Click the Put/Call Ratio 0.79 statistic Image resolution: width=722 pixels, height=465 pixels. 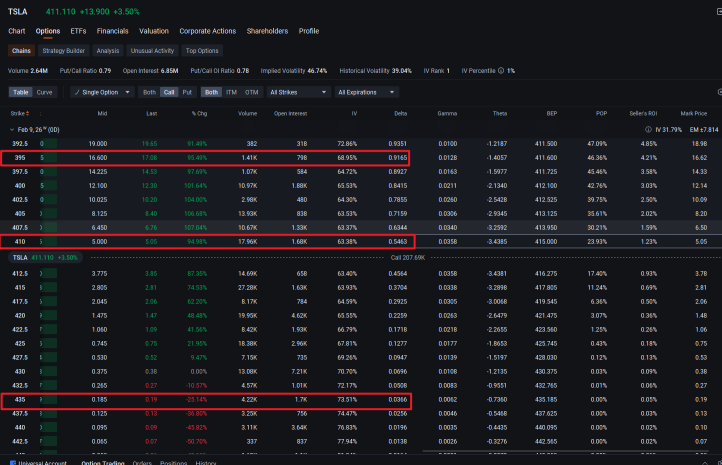pyautogui.click(x=85, y=71)
